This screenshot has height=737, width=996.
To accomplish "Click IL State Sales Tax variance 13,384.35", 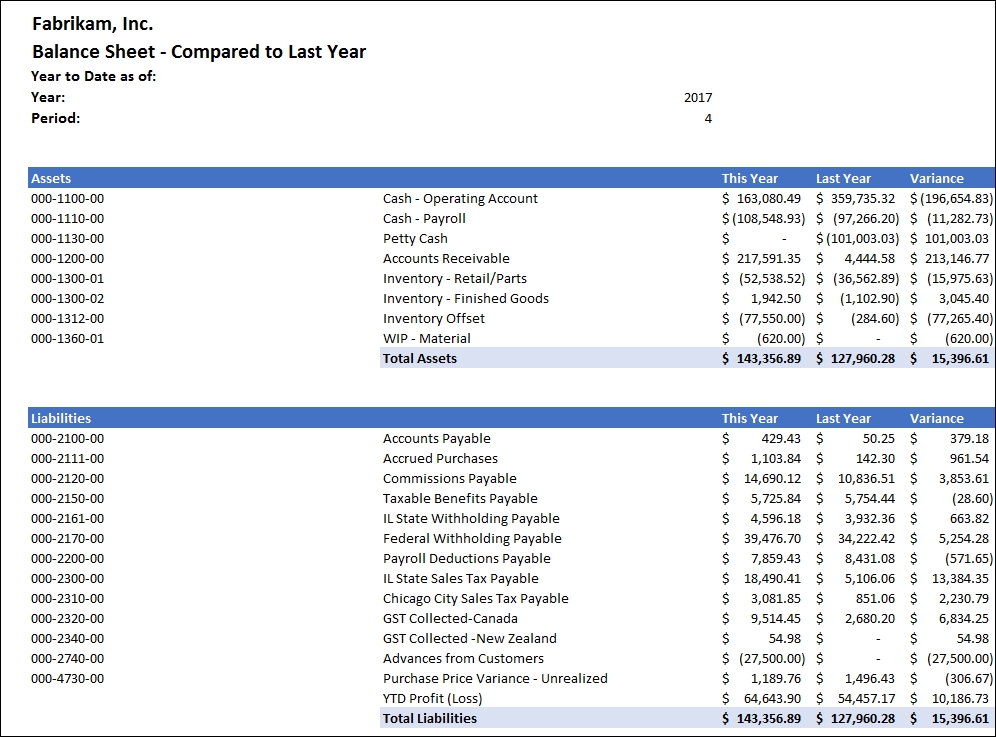I will (960, 579).
